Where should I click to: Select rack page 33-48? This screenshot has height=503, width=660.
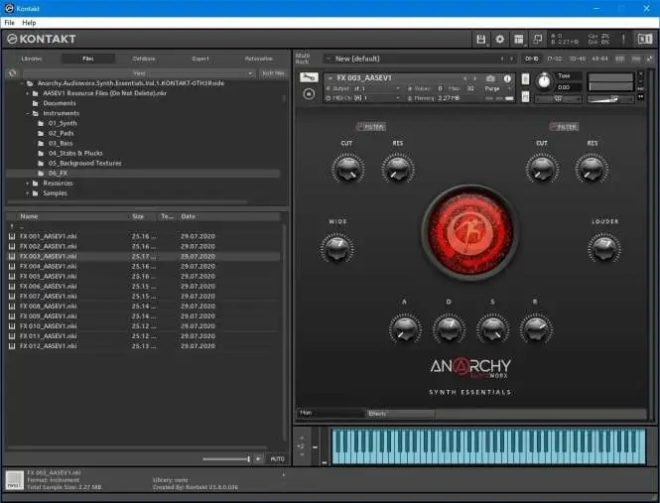[577, 59]
